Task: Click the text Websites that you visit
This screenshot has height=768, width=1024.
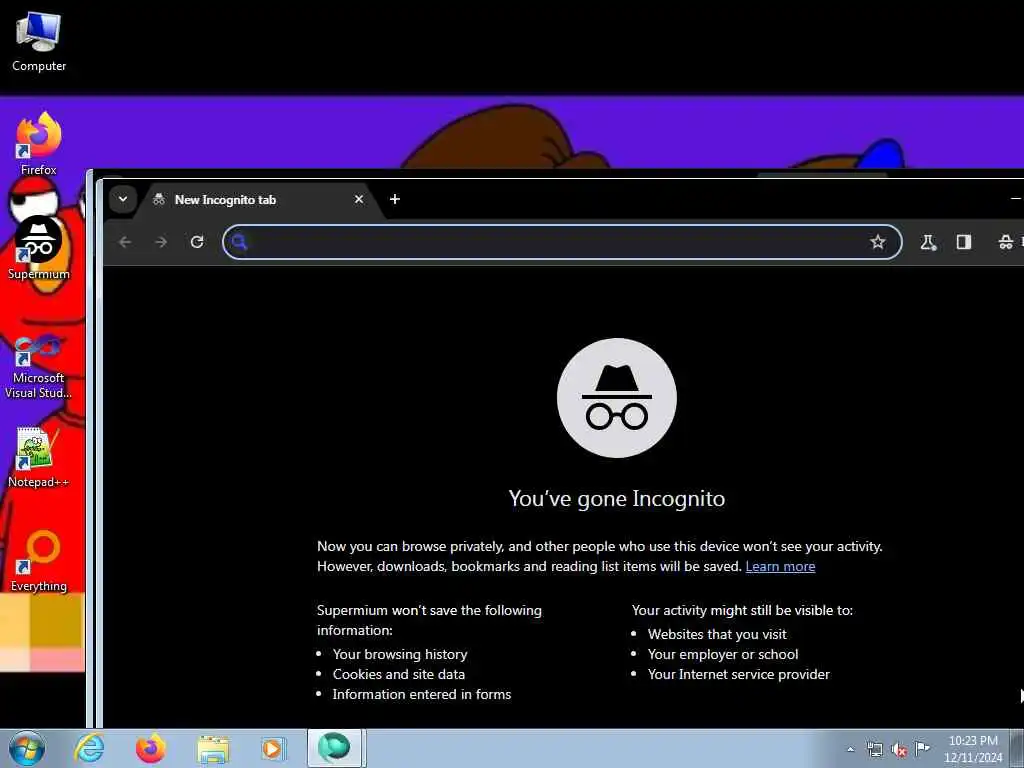Action: 717,634
